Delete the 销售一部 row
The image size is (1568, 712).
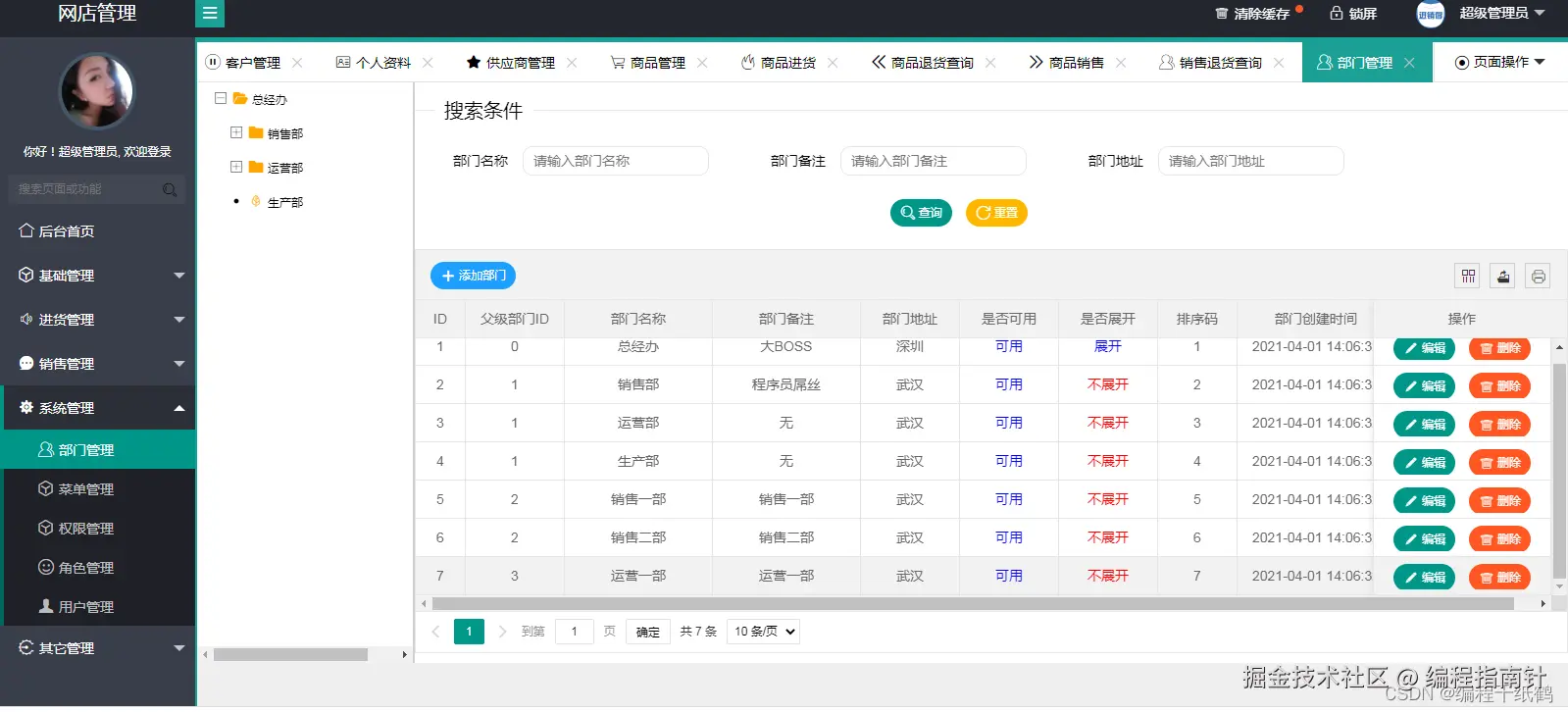(x=1499, y=501)
